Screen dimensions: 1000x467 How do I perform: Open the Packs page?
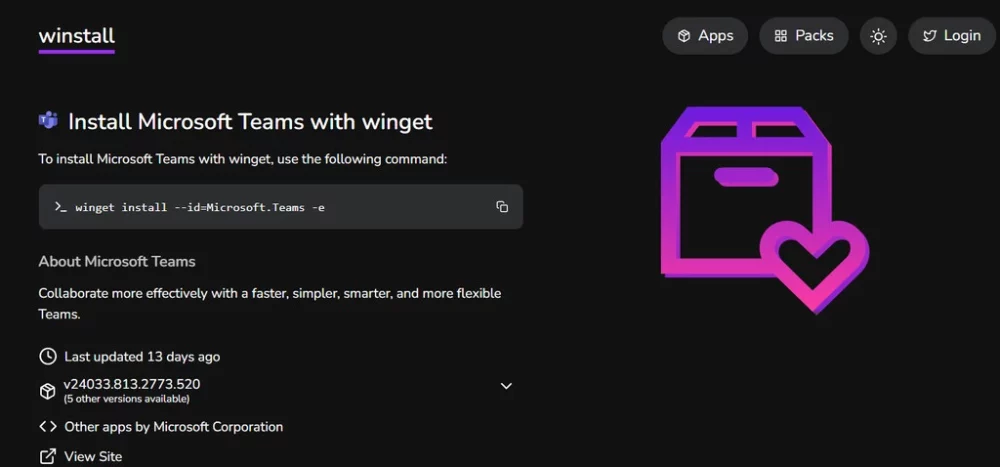804,36
